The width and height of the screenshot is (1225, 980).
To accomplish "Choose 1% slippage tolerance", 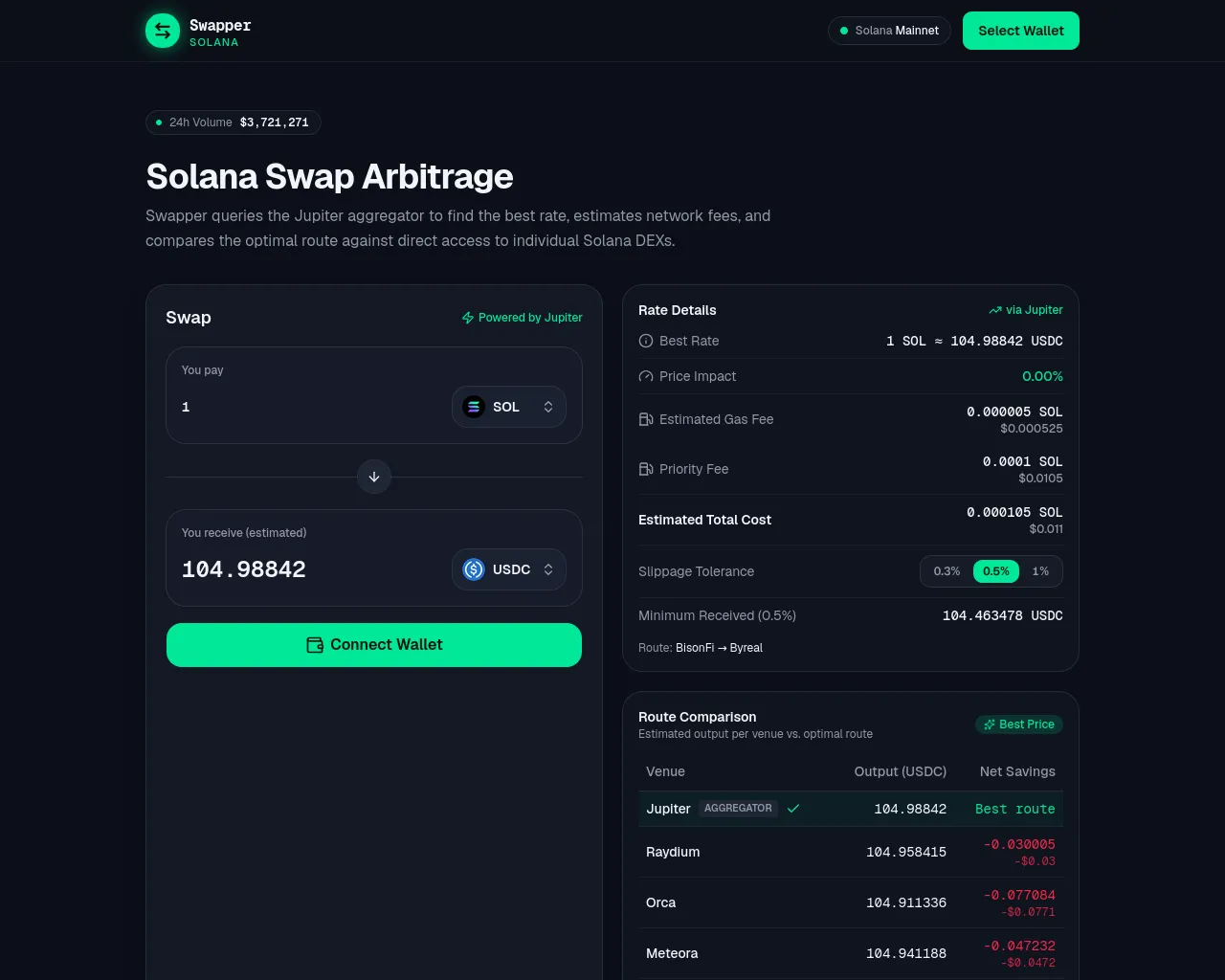I will tap(1040, 571).
